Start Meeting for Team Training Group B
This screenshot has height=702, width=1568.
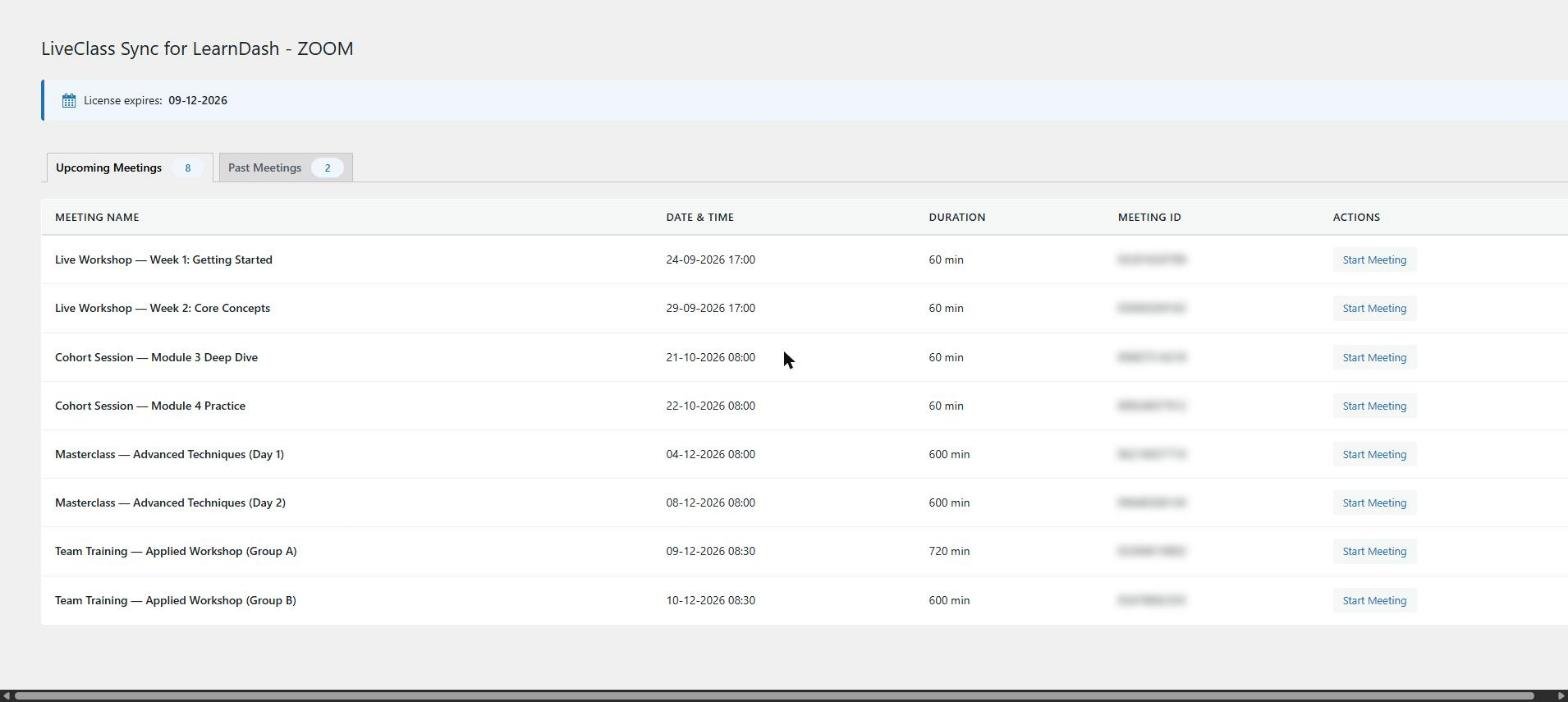(1374, 600)
